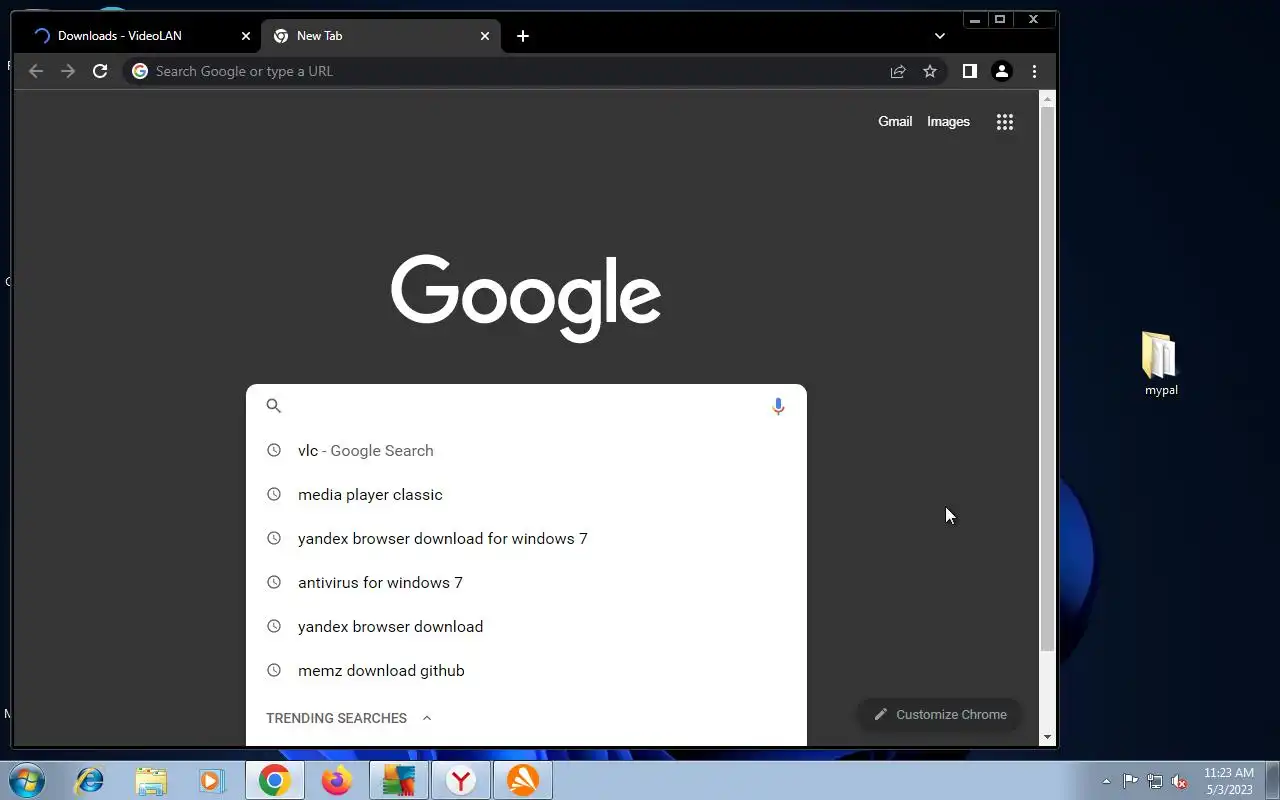Open the Google apps grid

point(1005,122)
